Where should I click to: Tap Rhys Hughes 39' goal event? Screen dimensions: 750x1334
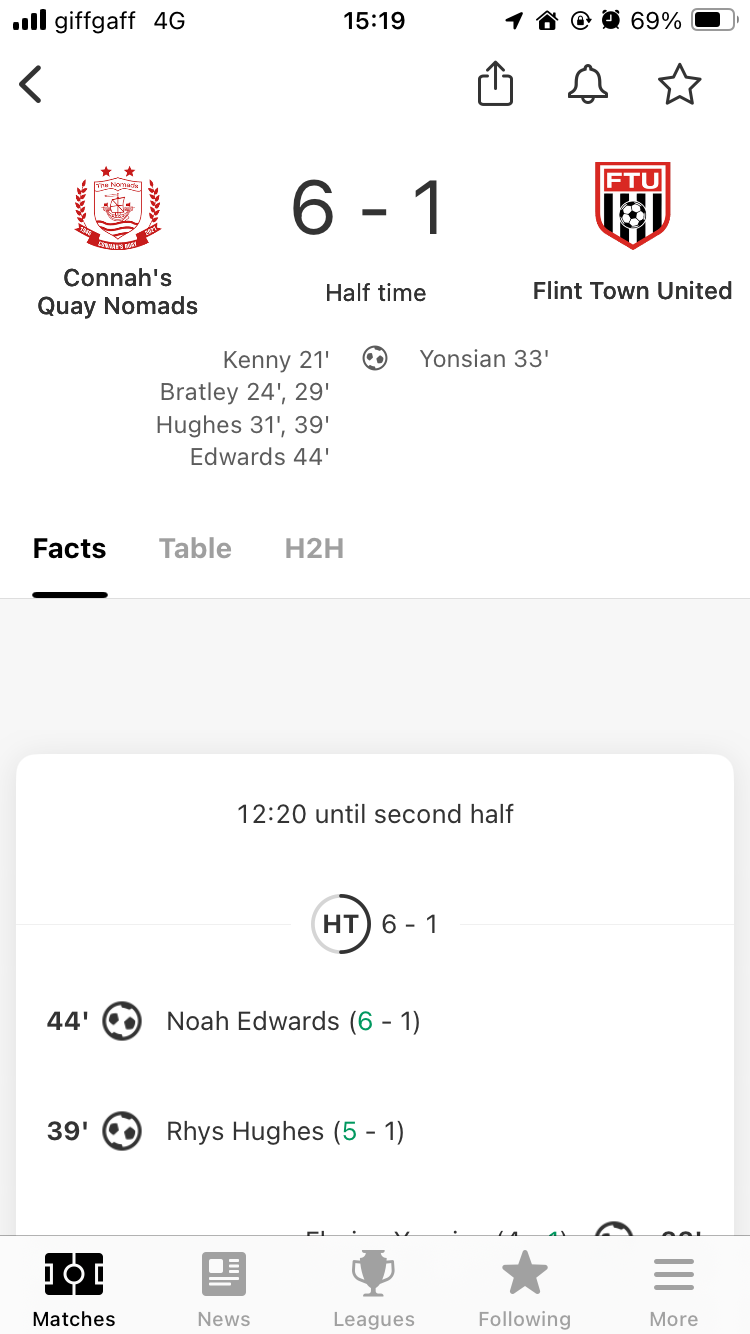tap(375, 1131)
